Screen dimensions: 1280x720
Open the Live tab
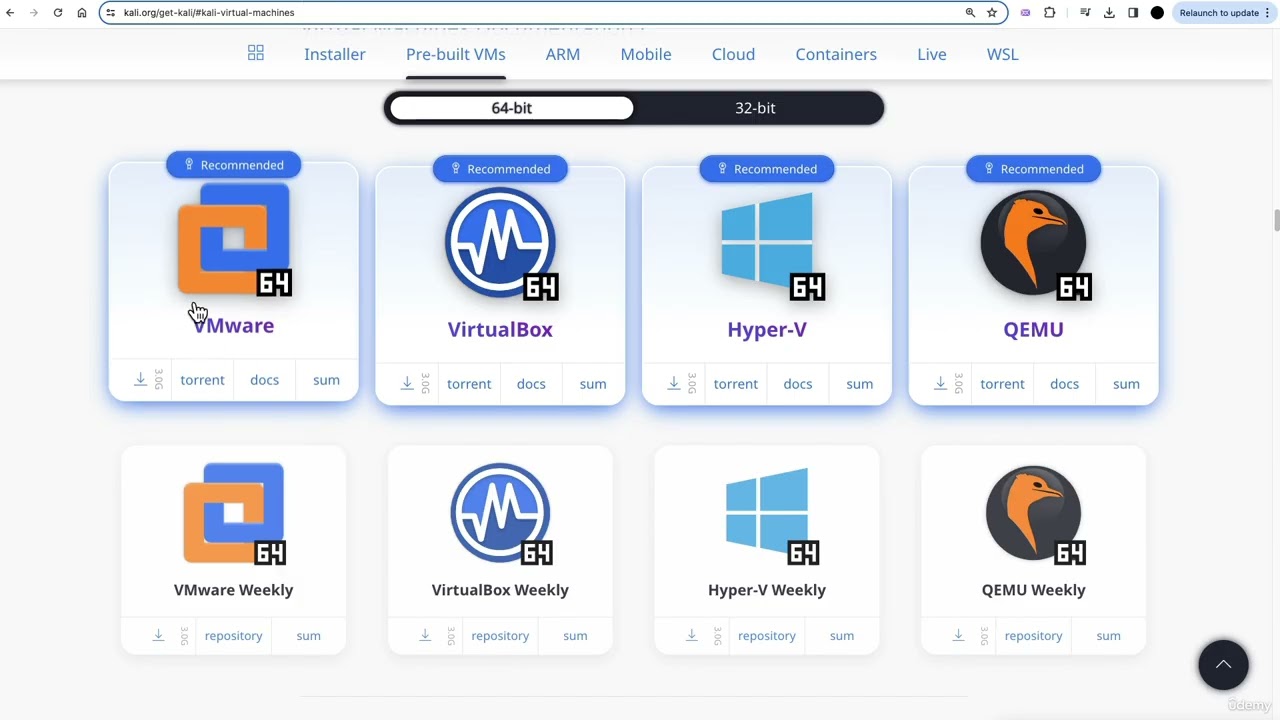[932, 54]
